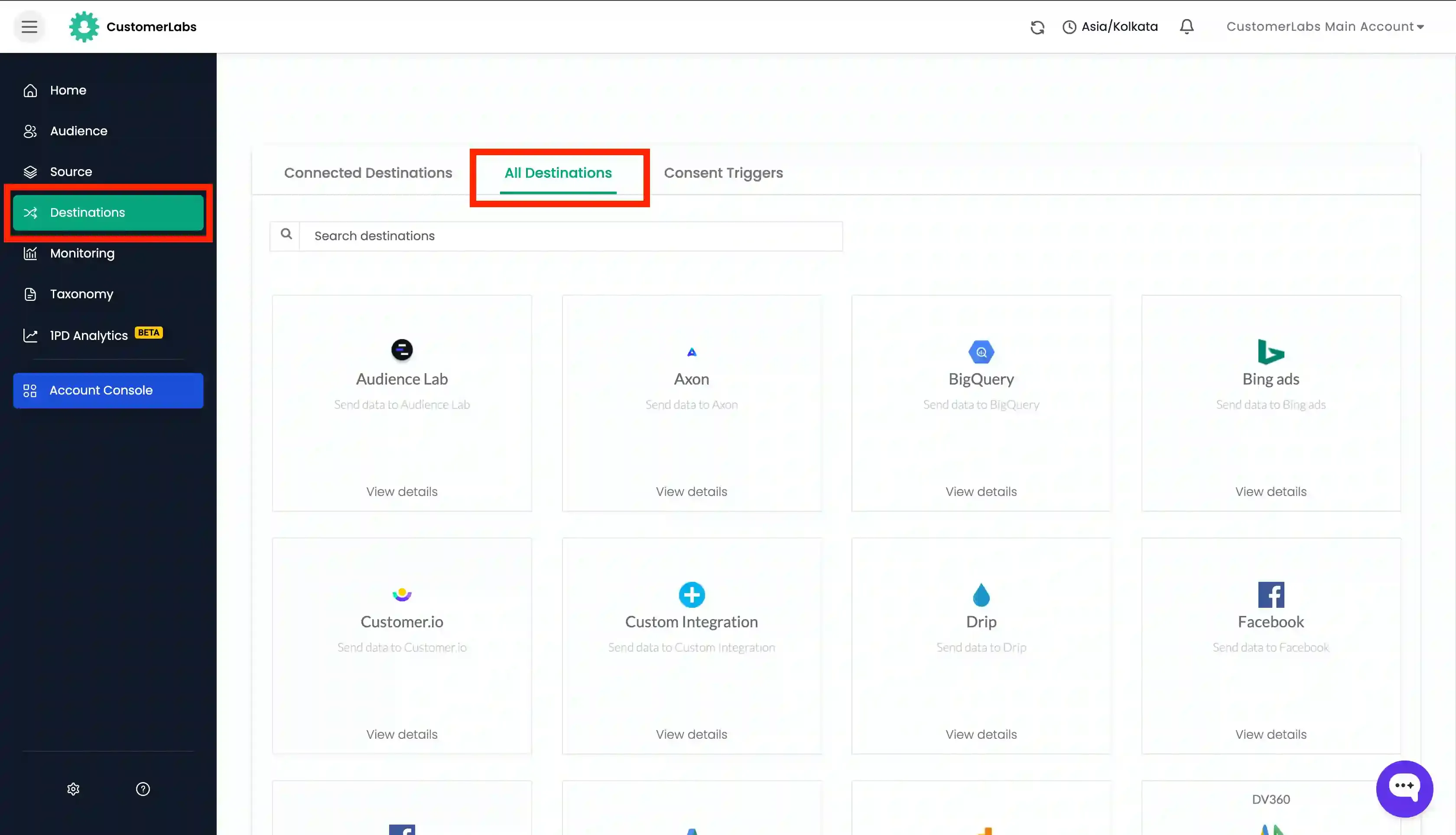Click the Account Console grid icon
This screenshot has height=835, width=1456.
coord(30,391)
